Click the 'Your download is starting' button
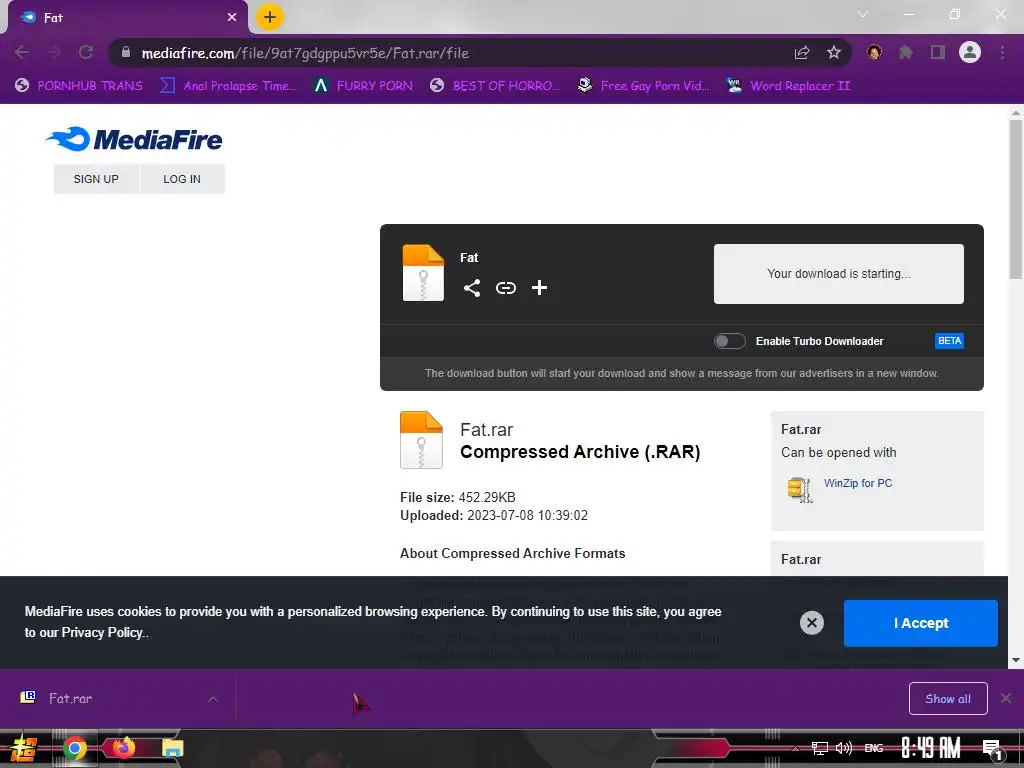 [x=839, y=274]
